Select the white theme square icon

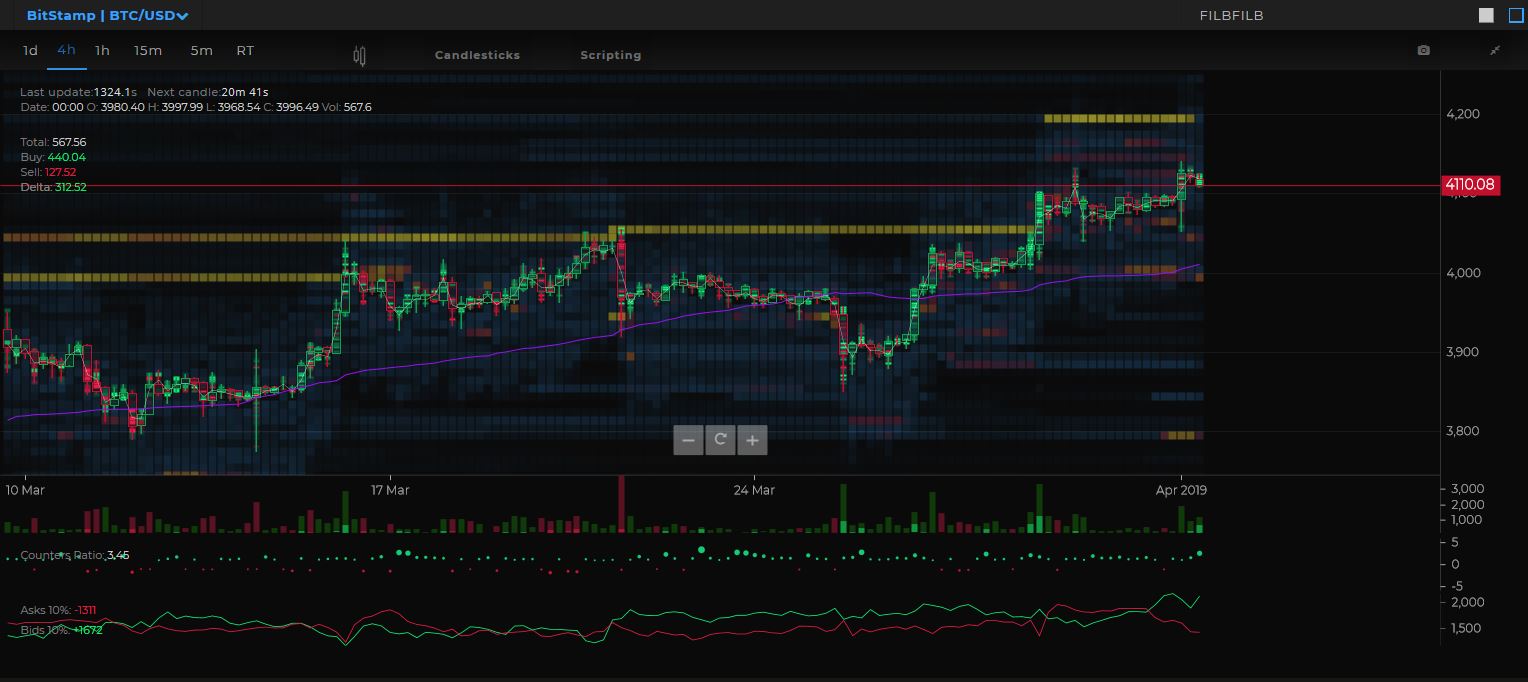click(x=1486, y=15)
